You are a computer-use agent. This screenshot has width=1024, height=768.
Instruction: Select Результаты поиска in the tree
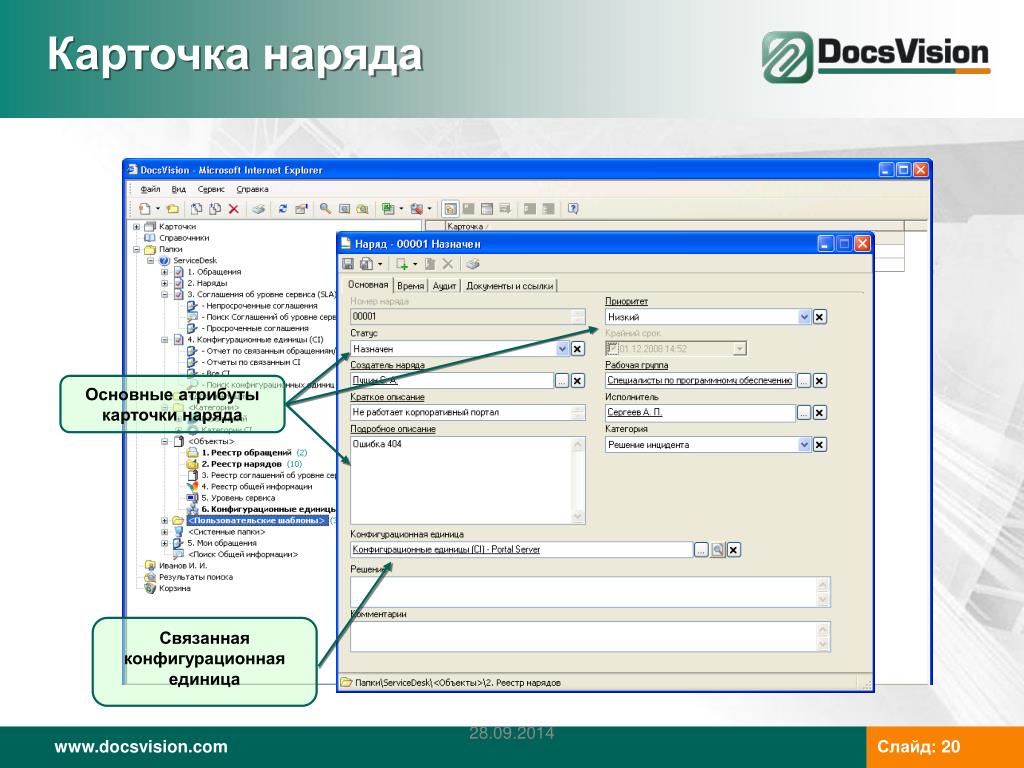196,577
